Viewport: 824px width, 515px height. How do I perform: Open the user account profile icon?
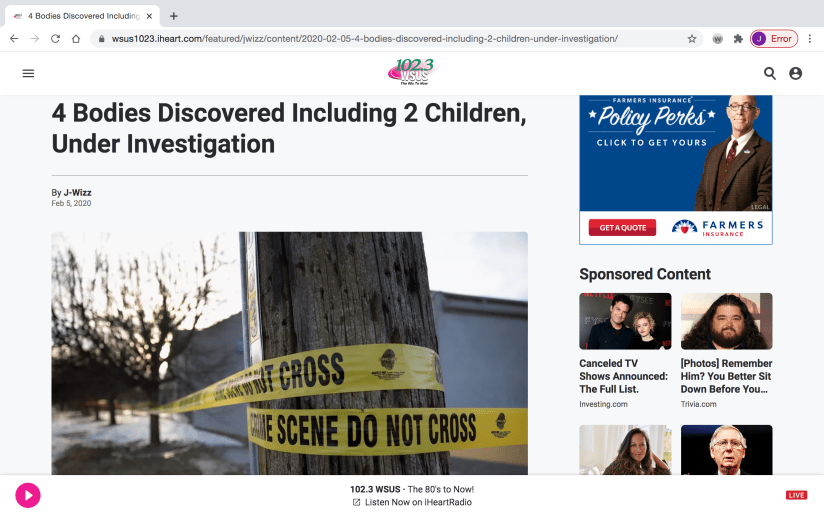[796, 74]
